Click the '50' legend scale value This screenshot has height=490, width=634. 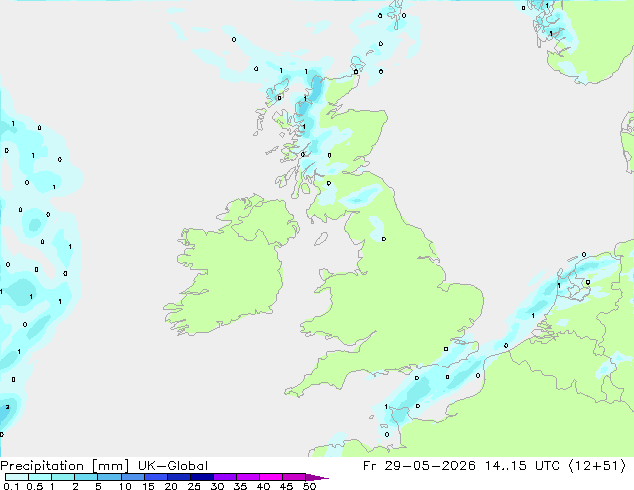point(310,486)
